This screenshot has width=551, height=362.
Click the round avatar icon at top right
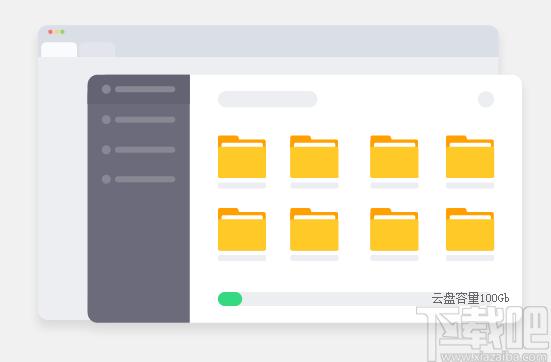(x=486, y=99)
